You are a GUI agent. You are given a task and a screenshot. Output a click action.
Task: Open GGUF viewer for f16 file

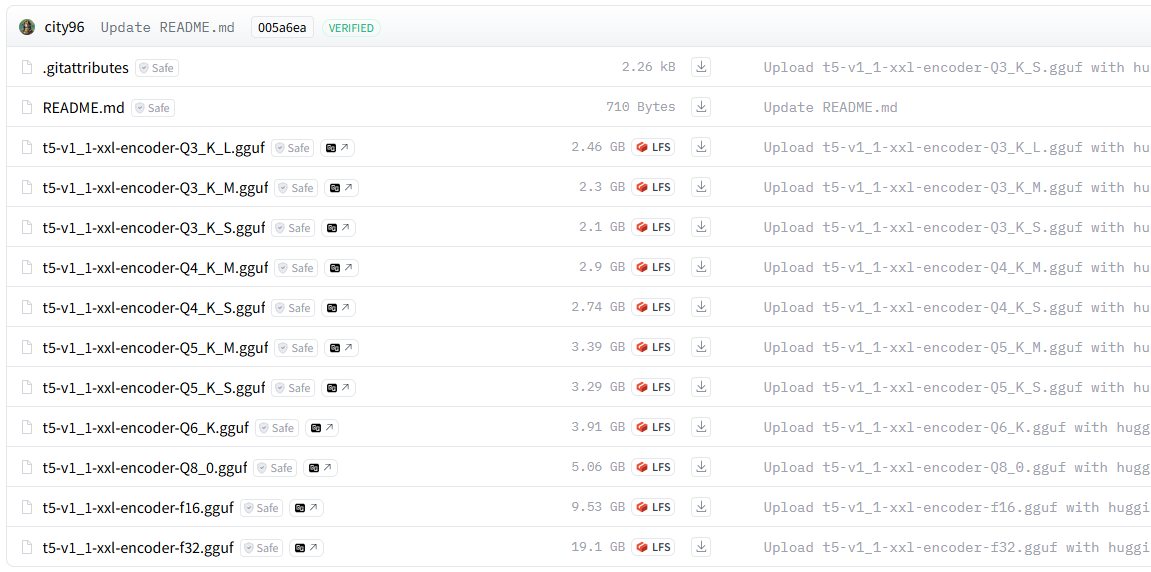pos(307,507)
